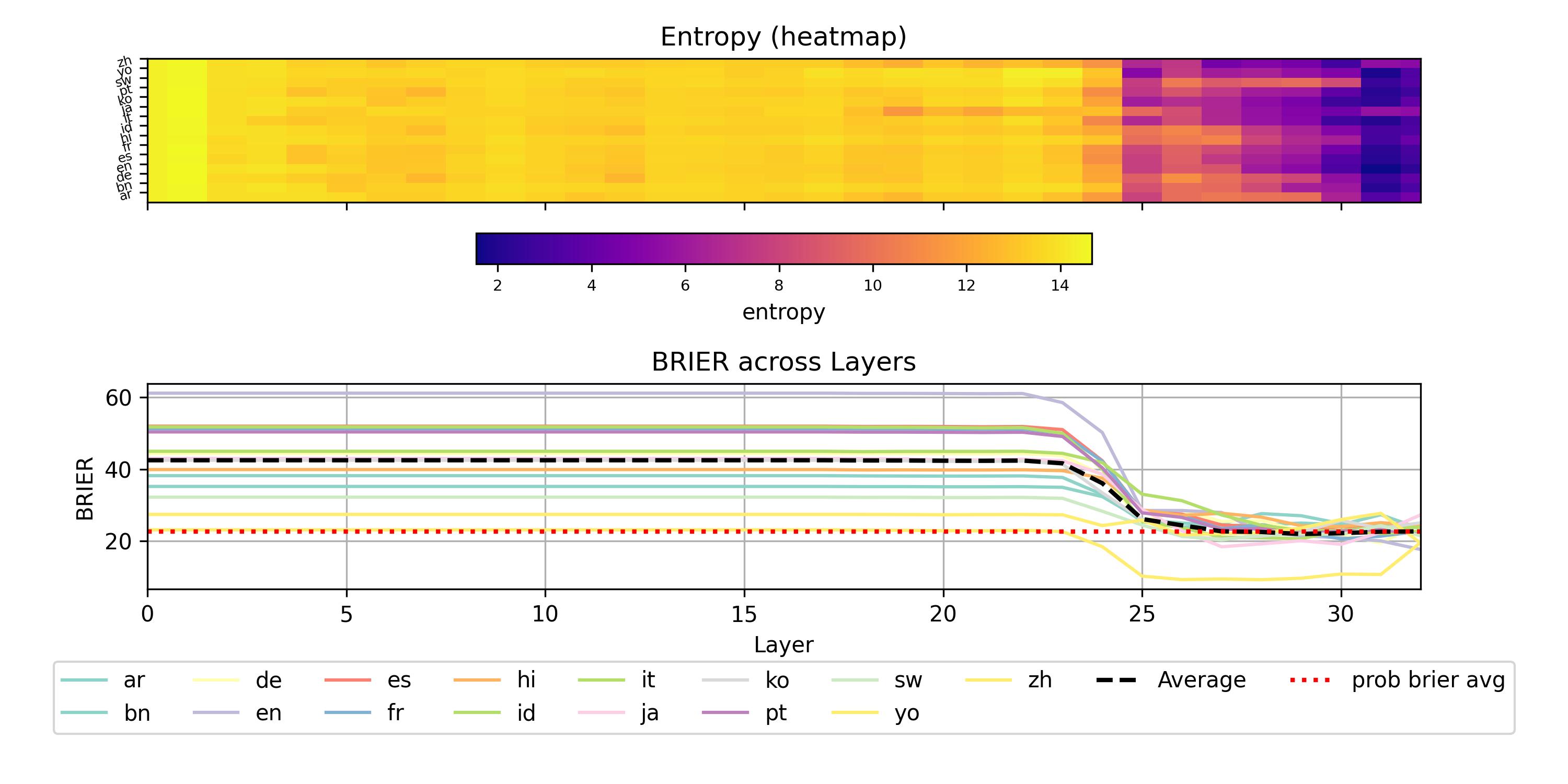
Task: Click the 'en' legend line marker
Action: pos(215,712)
